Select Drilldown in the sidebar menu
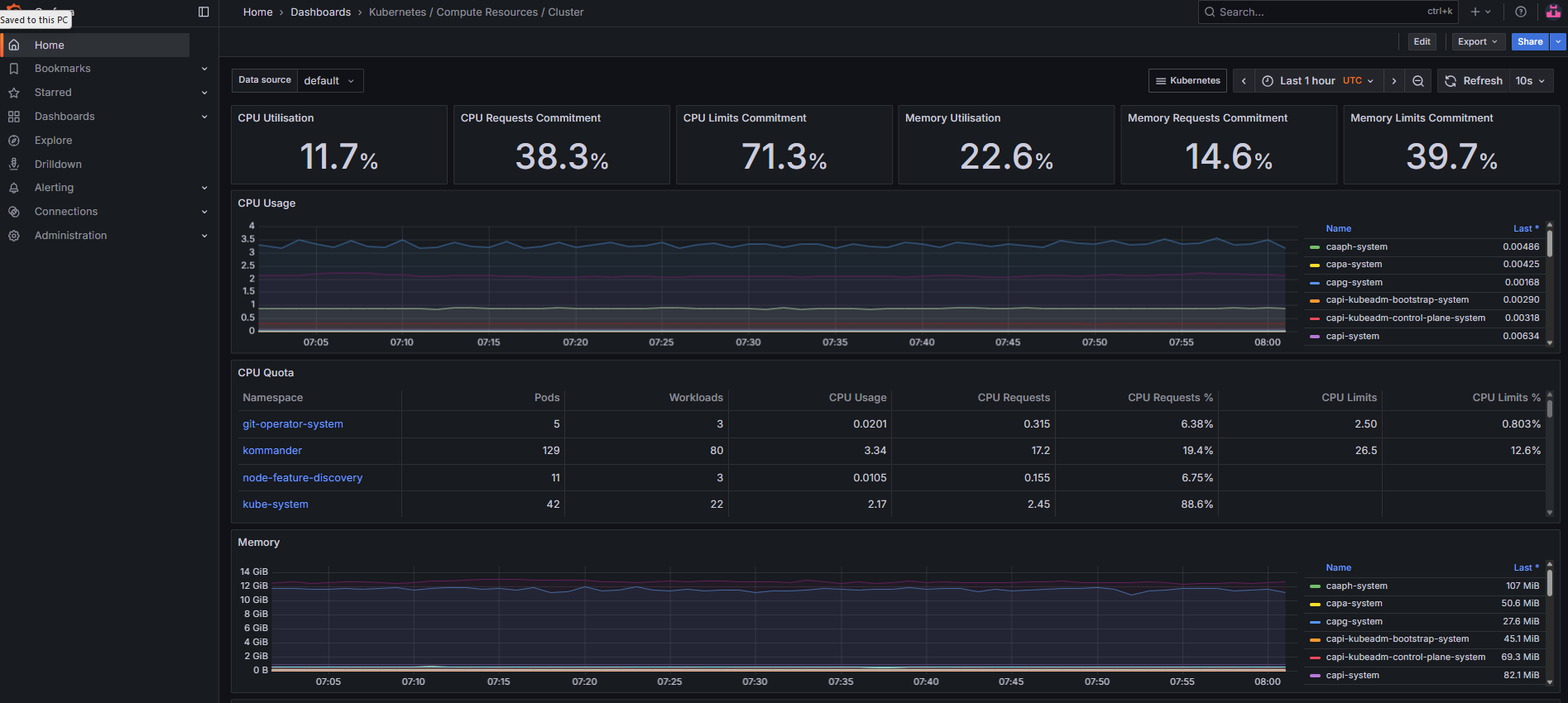The height and width of the screenshot is (703, 1568). click(x=58, y=165)
